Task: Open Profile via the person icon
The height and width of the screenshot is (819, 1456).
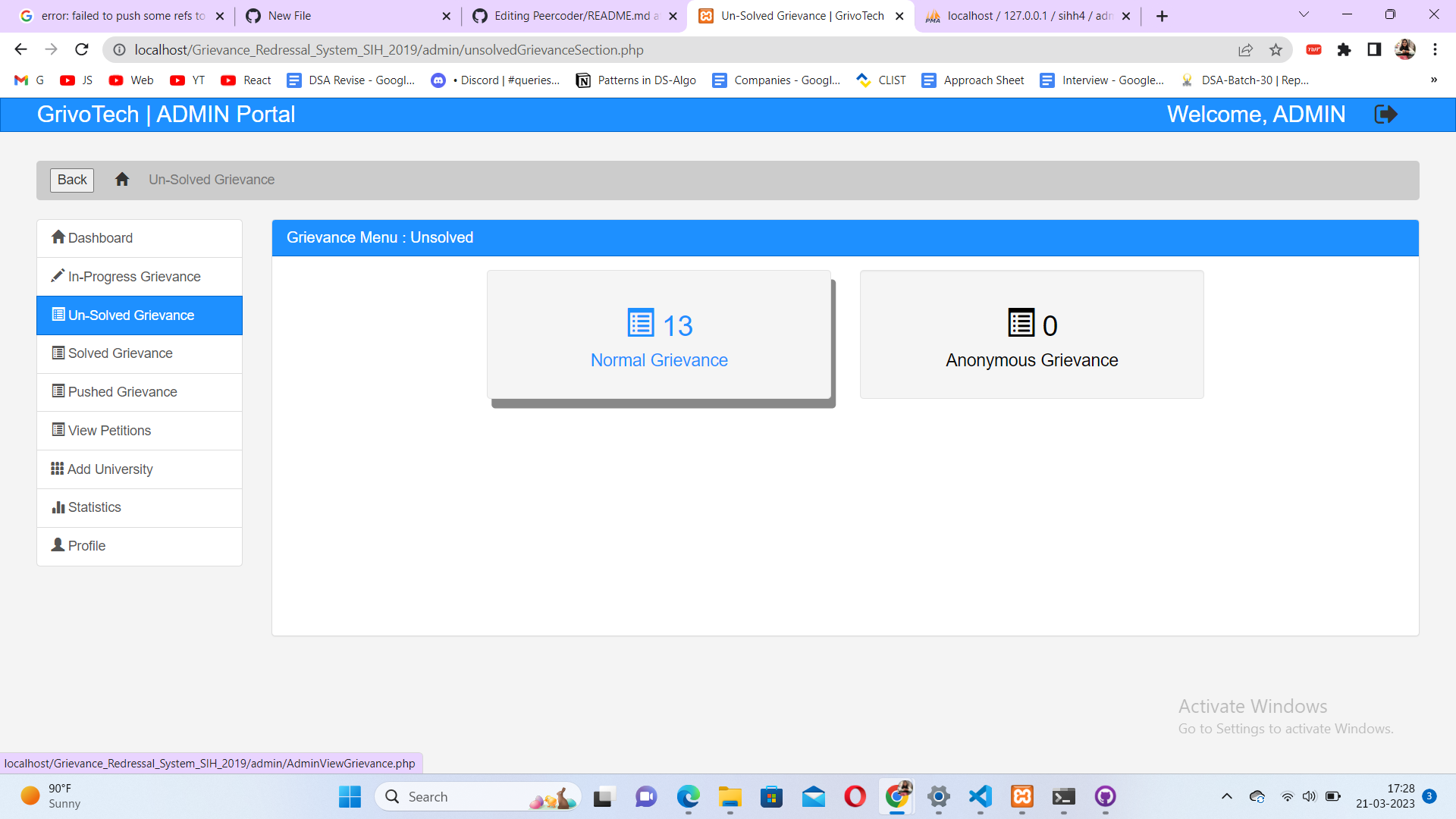Action: pyautogui.click(x=56, y=545)
